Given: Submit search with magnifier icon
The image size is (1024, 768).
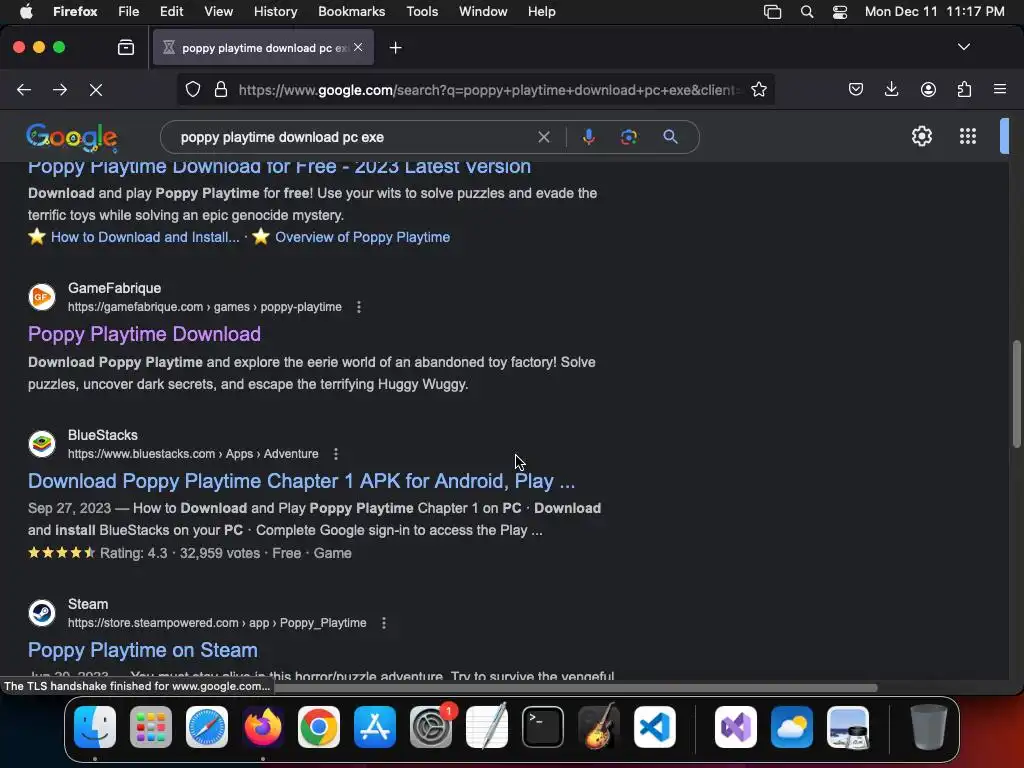Looking at the screenshot, I should 670,136.
